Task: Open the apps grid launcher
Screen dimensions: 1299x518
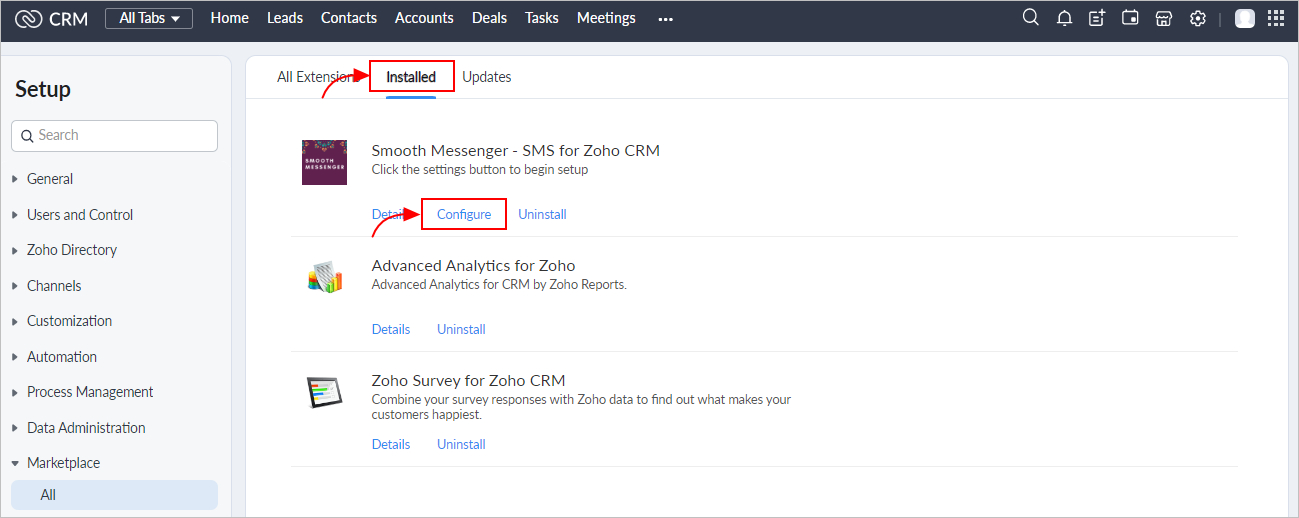Action: point(1275,18)
